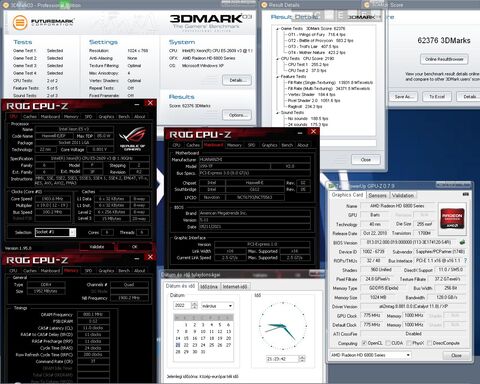This screenshot has width=480, height=384.
Task: Click the Result Details window title icon
Action: (x=265, y=5)
